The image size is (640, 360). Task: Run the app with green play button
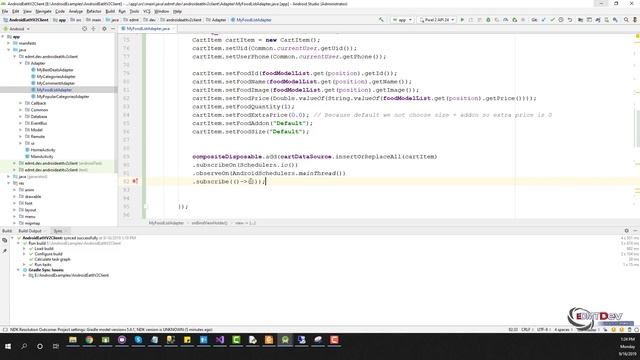462,20
